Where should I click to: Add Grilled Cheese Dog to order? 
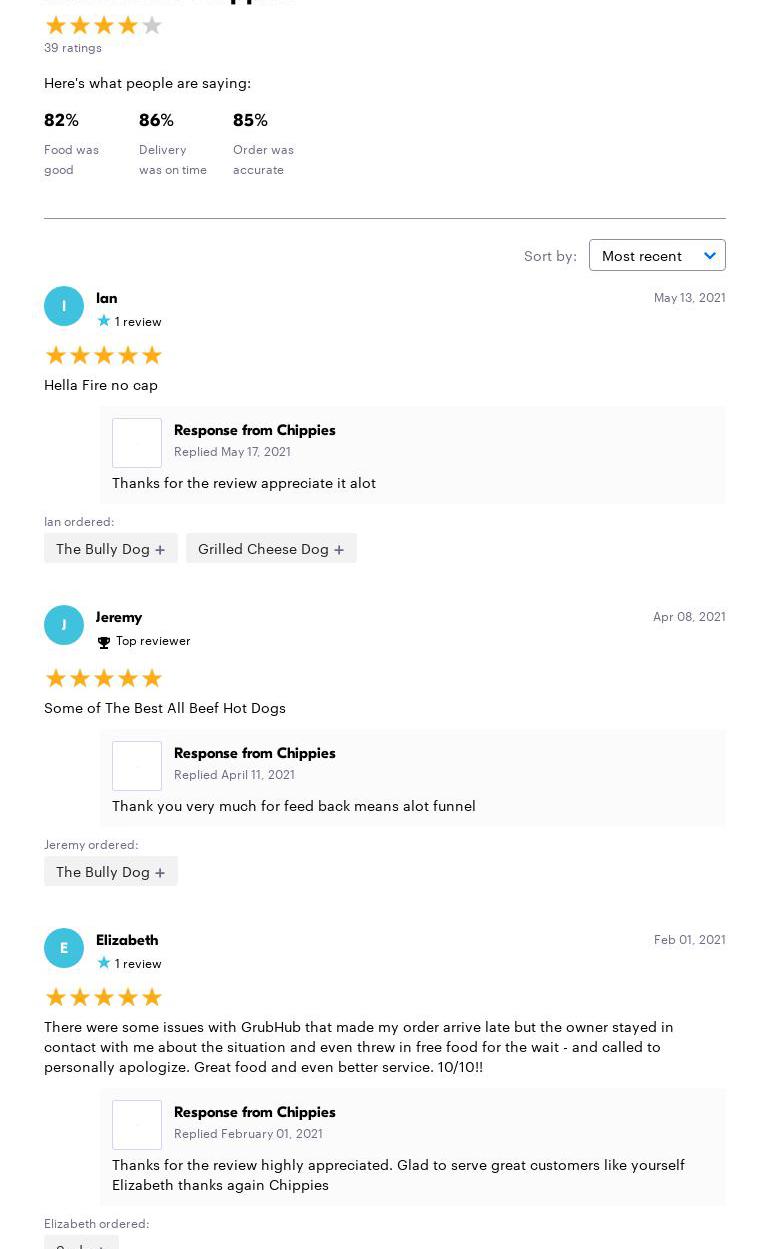tap(271, 548)
